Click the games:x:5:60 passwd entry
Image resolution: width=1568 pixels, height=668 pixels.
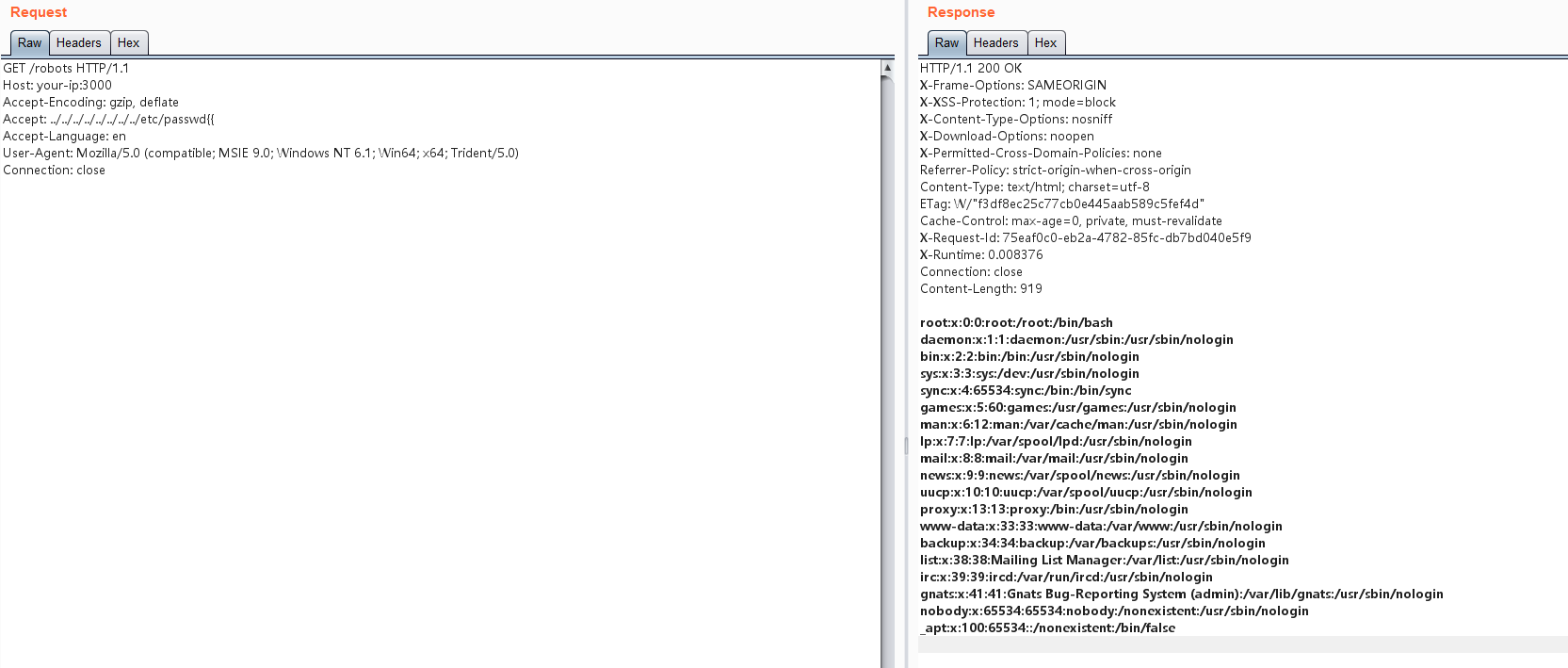(1078, 408)
